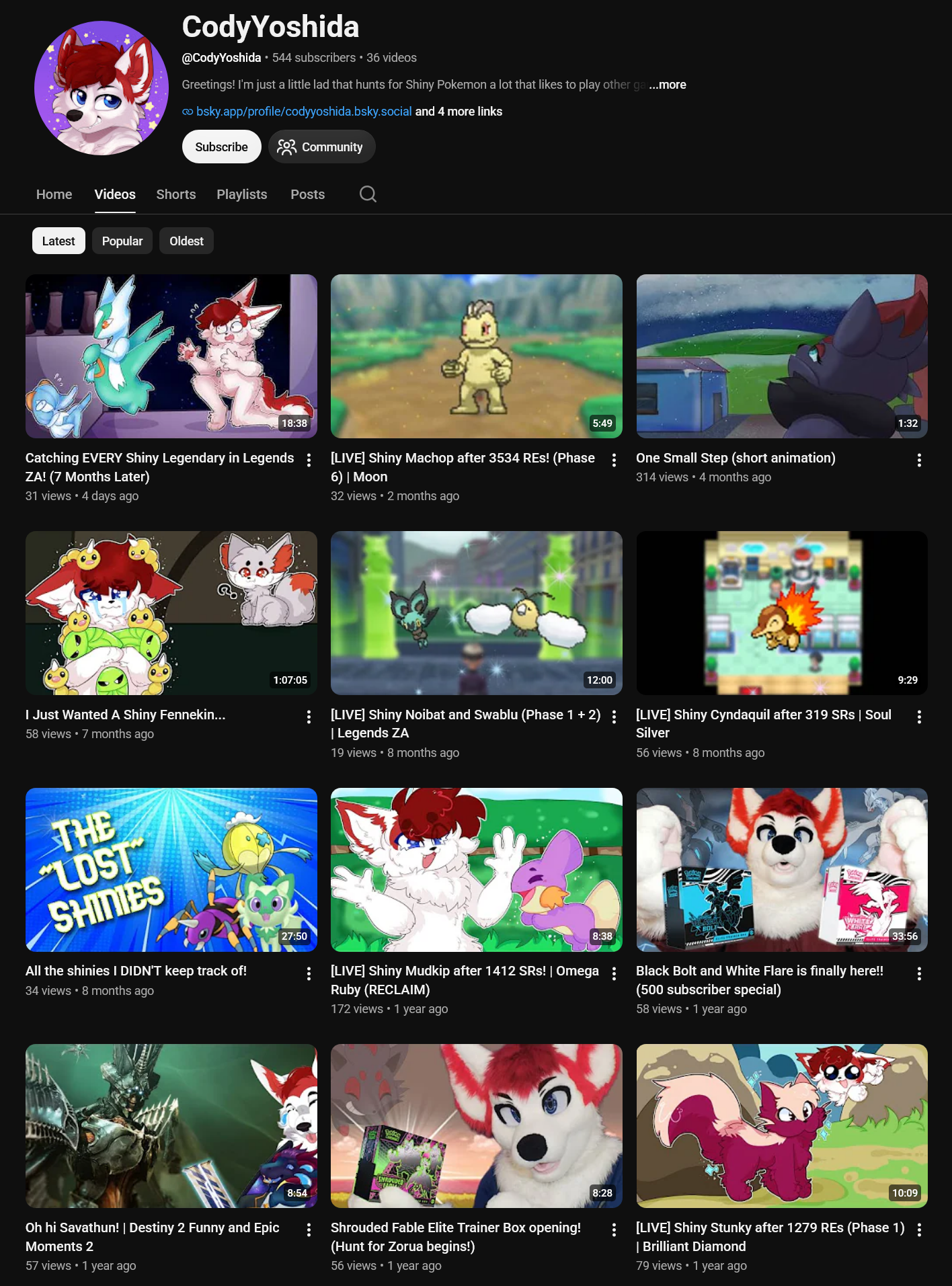Open options menu for Shiny Stunky video
Viewport: 952px width, 1286px height.
coord(919,1230)
